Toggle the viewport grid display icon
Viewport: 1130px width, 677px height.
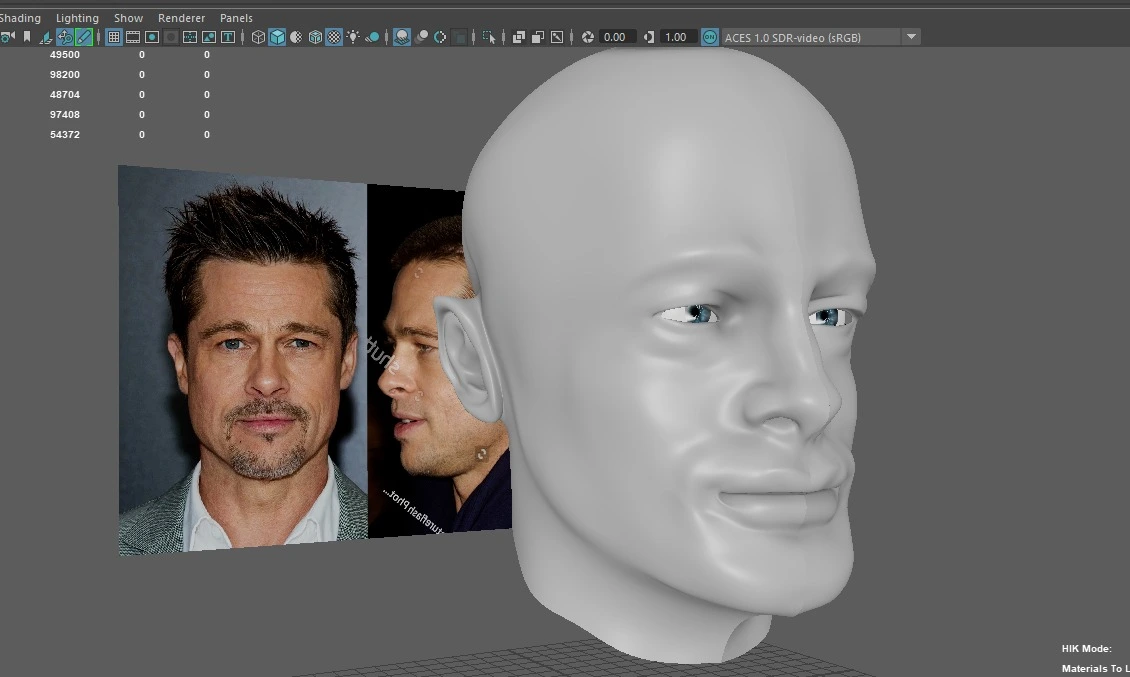point(114,37)
